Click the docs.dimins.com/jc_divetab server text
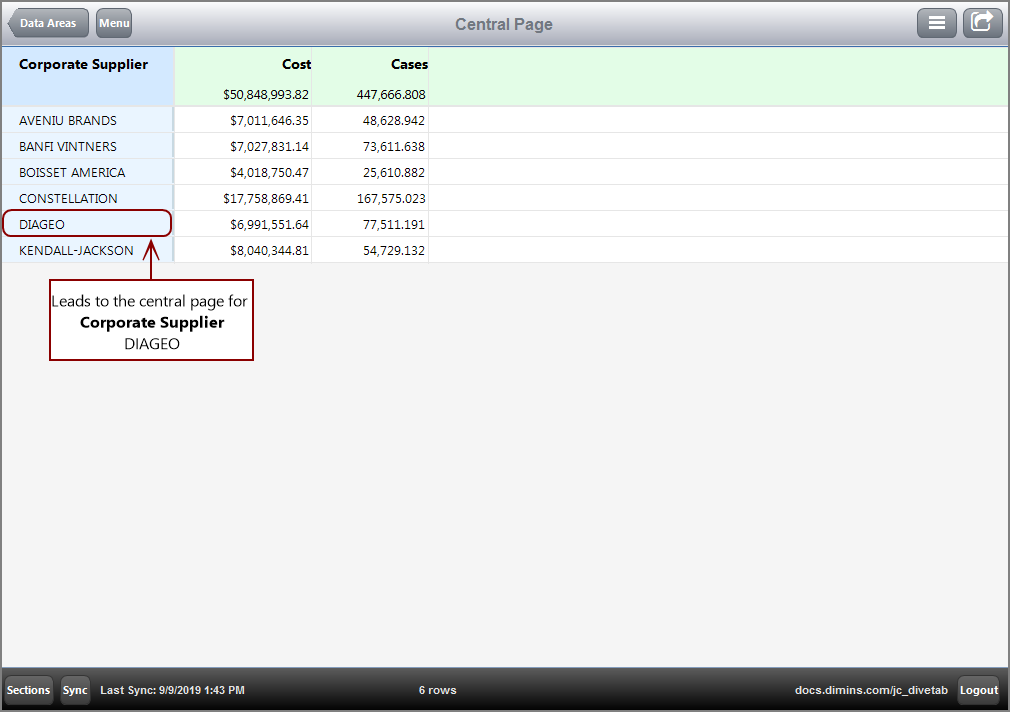 (871, 690)
